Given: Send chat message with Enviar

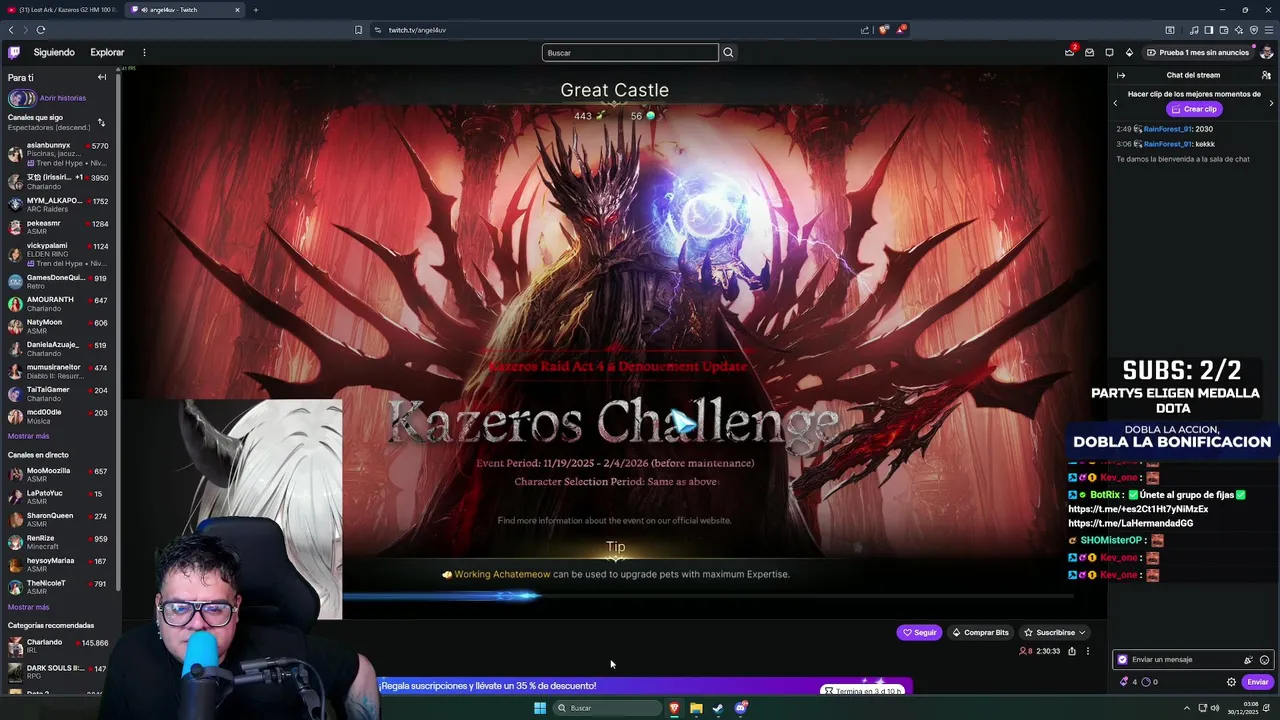Looking at the screenshot, I should pos(1257,682).
